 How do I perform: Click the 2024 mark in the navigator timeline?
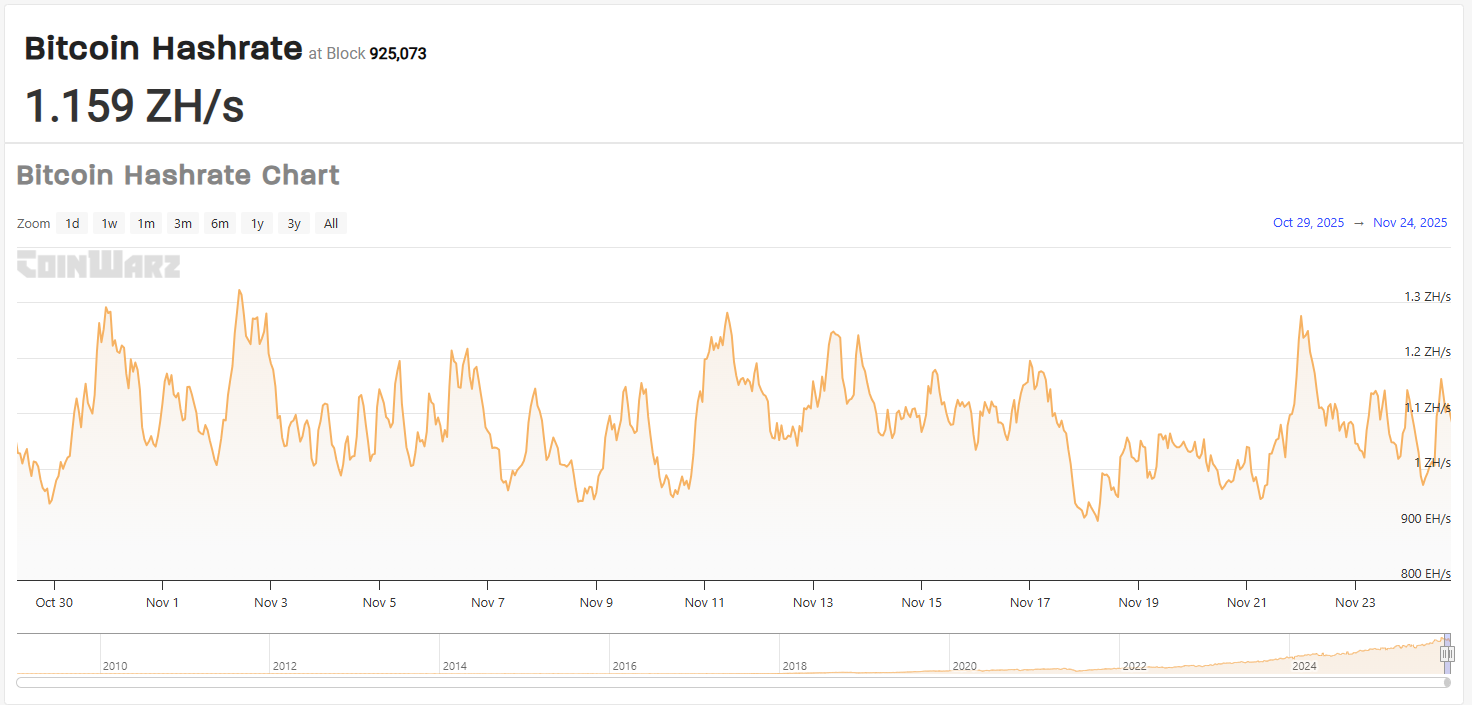(1306, 664)
